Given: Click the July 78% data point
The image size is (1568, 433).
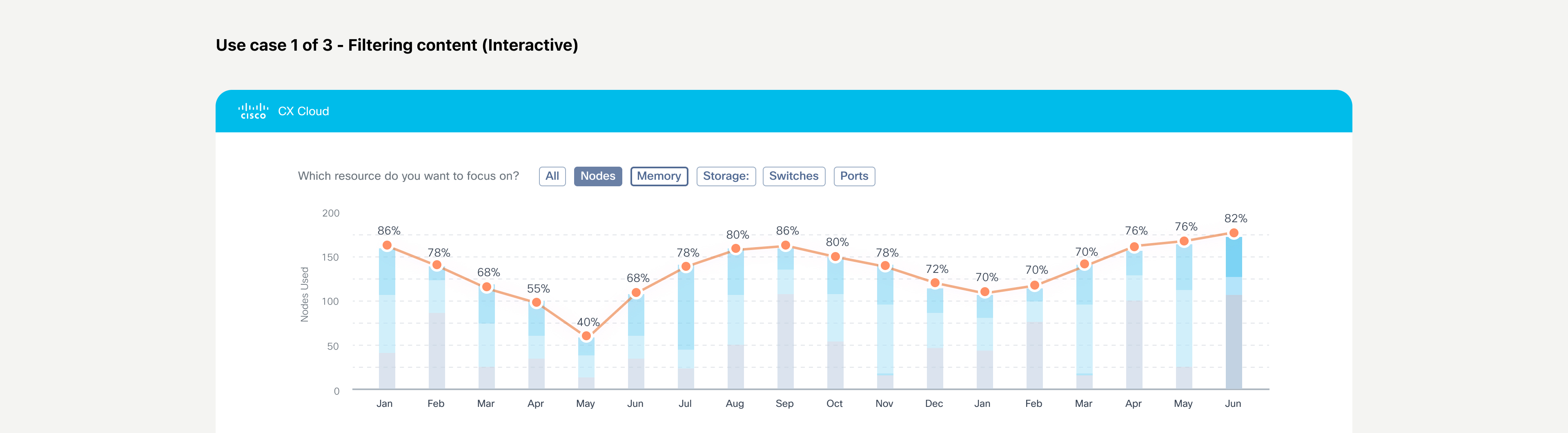Looking at the screenshot, I should 686,266.
